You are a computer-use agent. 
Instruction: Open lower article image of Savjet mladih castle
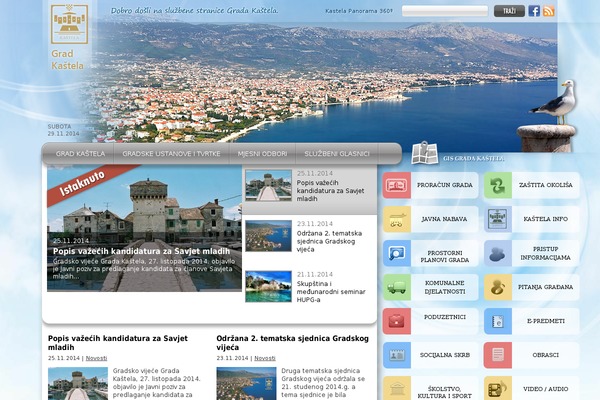(x=78, y=384)
